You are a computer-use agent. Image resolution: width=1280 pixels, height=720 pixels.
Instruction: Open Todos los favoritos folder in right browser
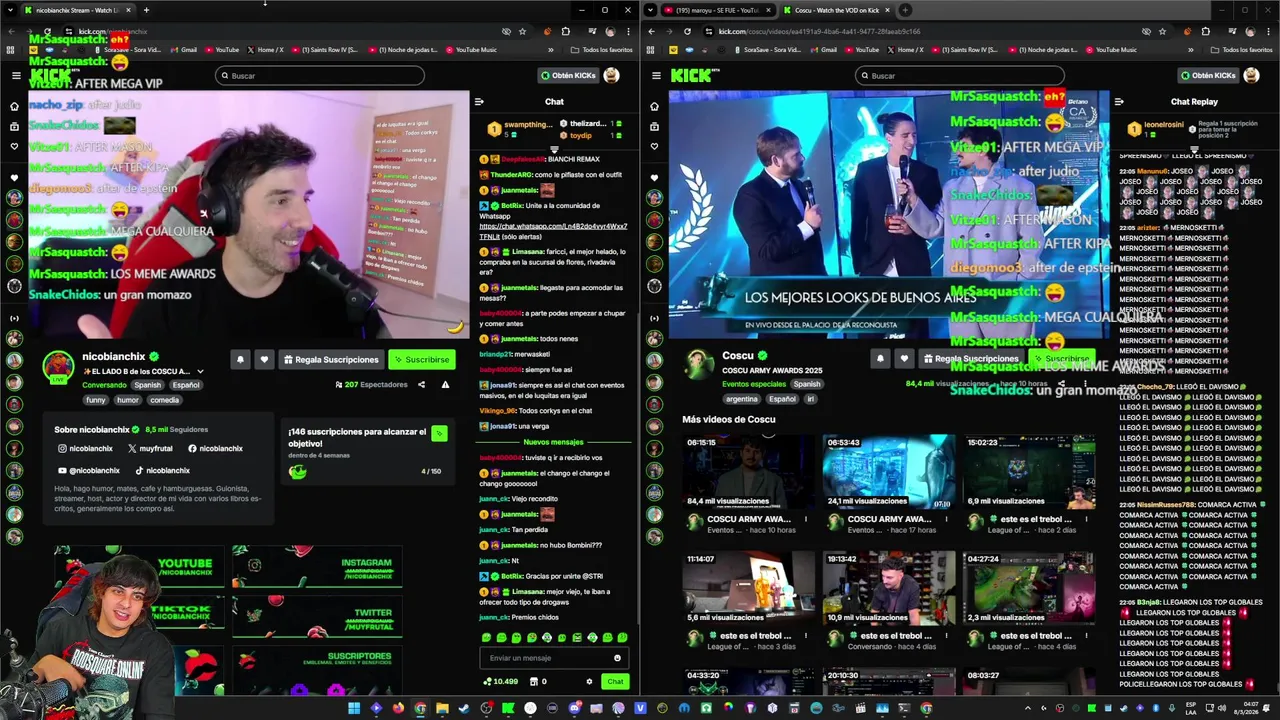click(1241, 49)
